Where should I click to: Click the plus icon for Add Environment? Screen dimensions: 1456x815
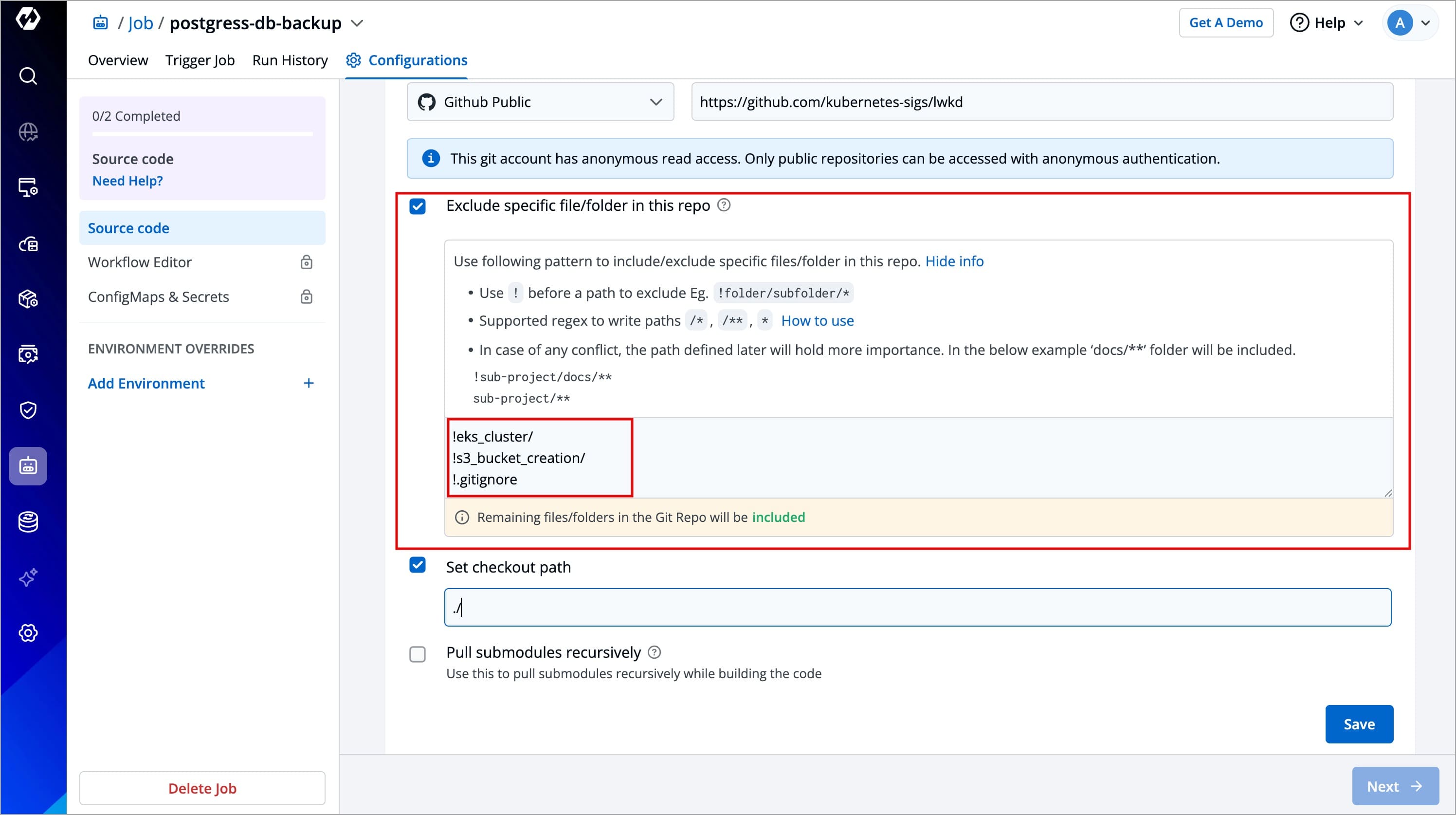point(308,384)
